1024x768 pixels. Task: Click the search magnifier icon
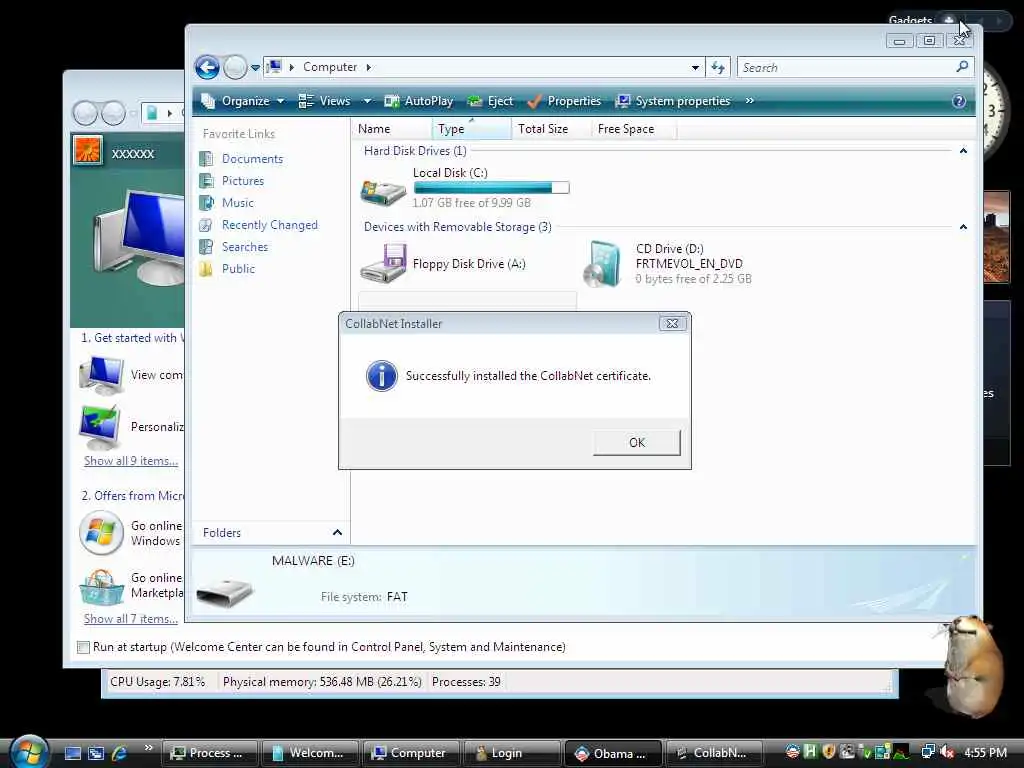click(962, 67)
